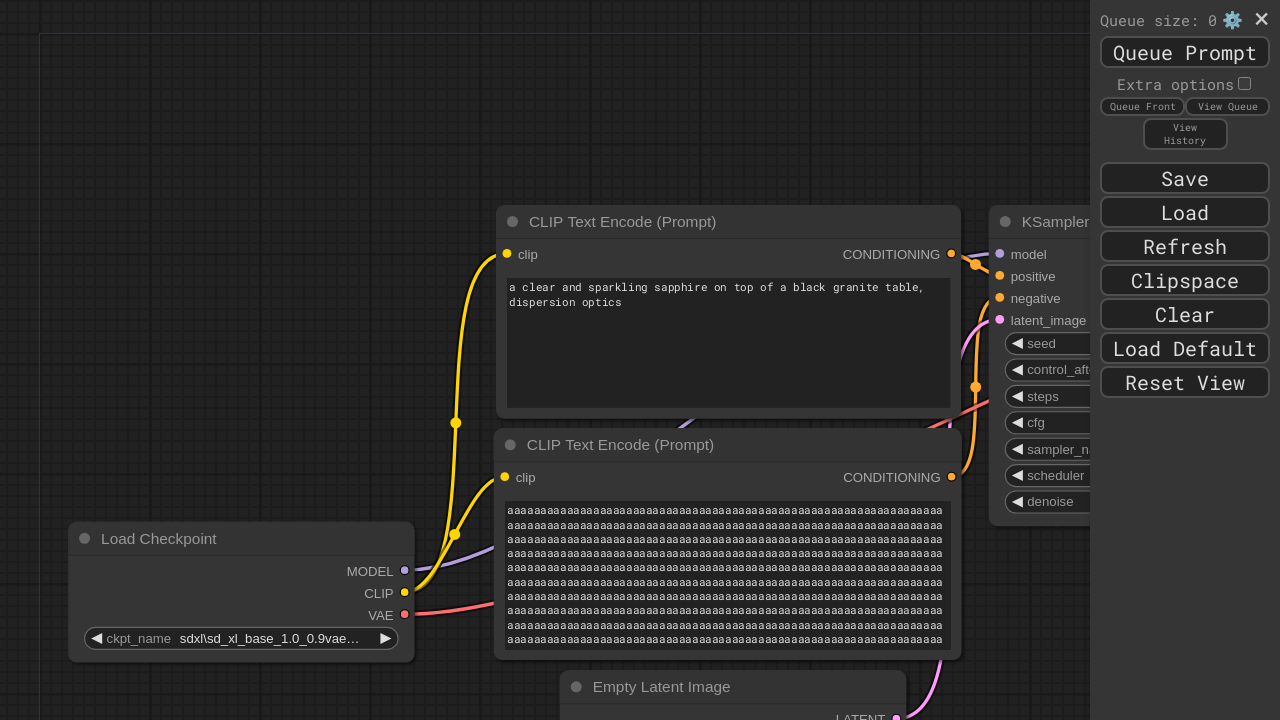The width and height of the screenshot is (1280, 720).
Task: Collapse the top CLIP Text Encode node
Action: click(x=513, y=222)
